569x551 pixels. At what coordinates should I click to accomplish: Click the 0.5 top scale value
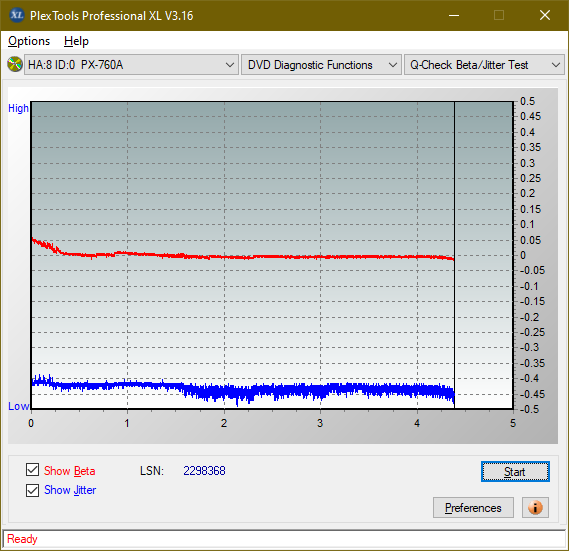pos(527,101)
